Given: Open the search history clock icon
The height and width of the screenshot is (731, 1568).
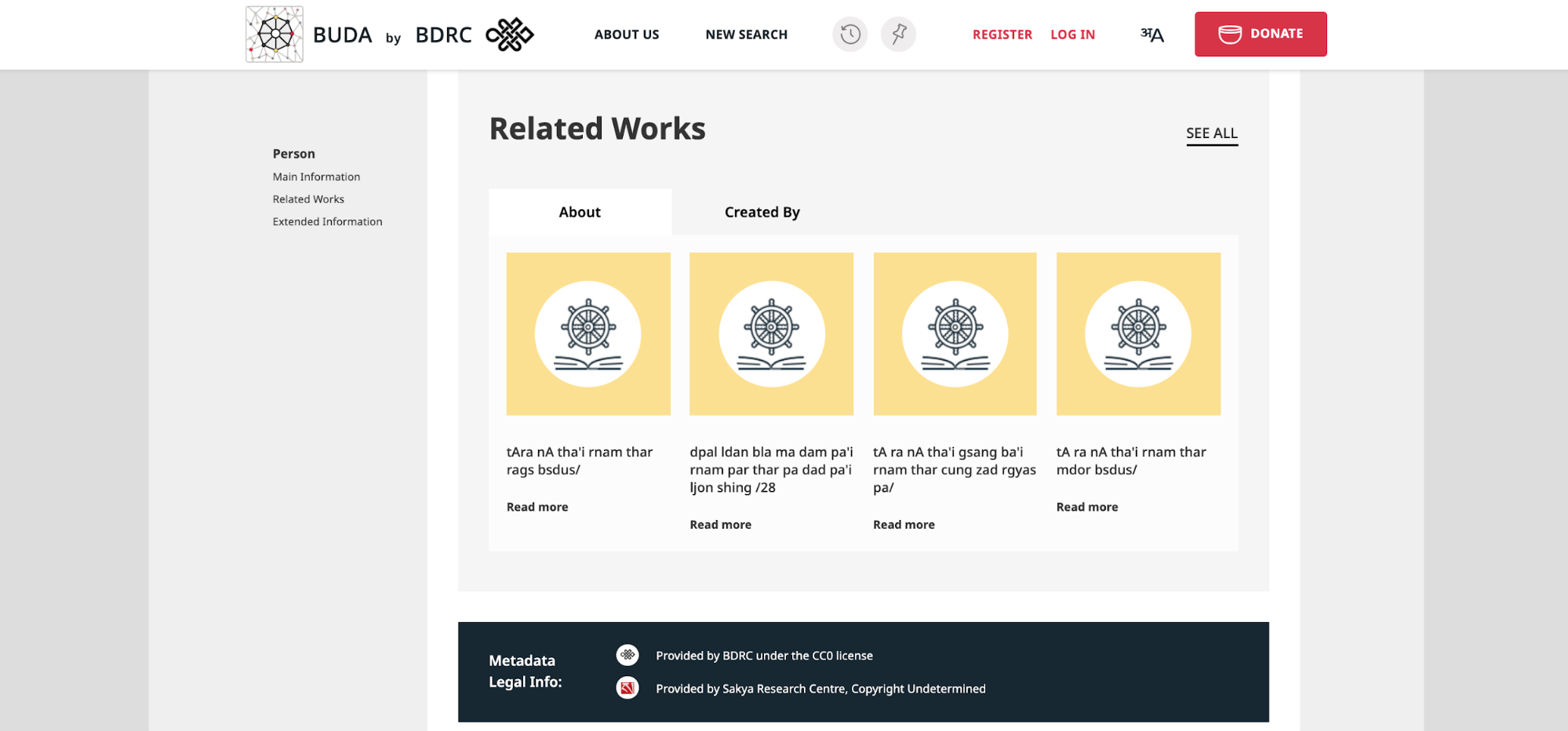Looking at the screenshot, I should (849, 35).
